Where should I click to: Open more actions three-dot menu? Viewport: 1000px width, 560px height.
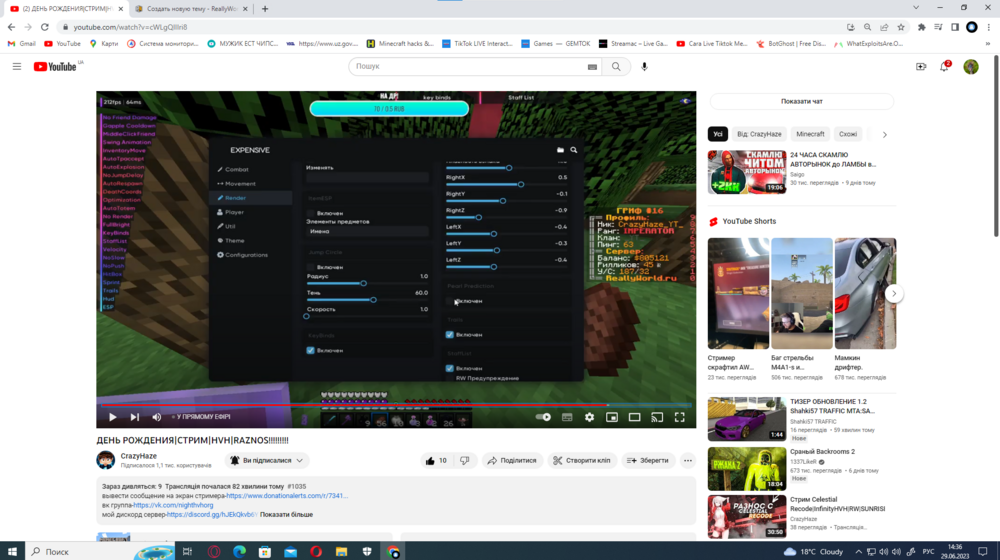[x=688, y=461]
